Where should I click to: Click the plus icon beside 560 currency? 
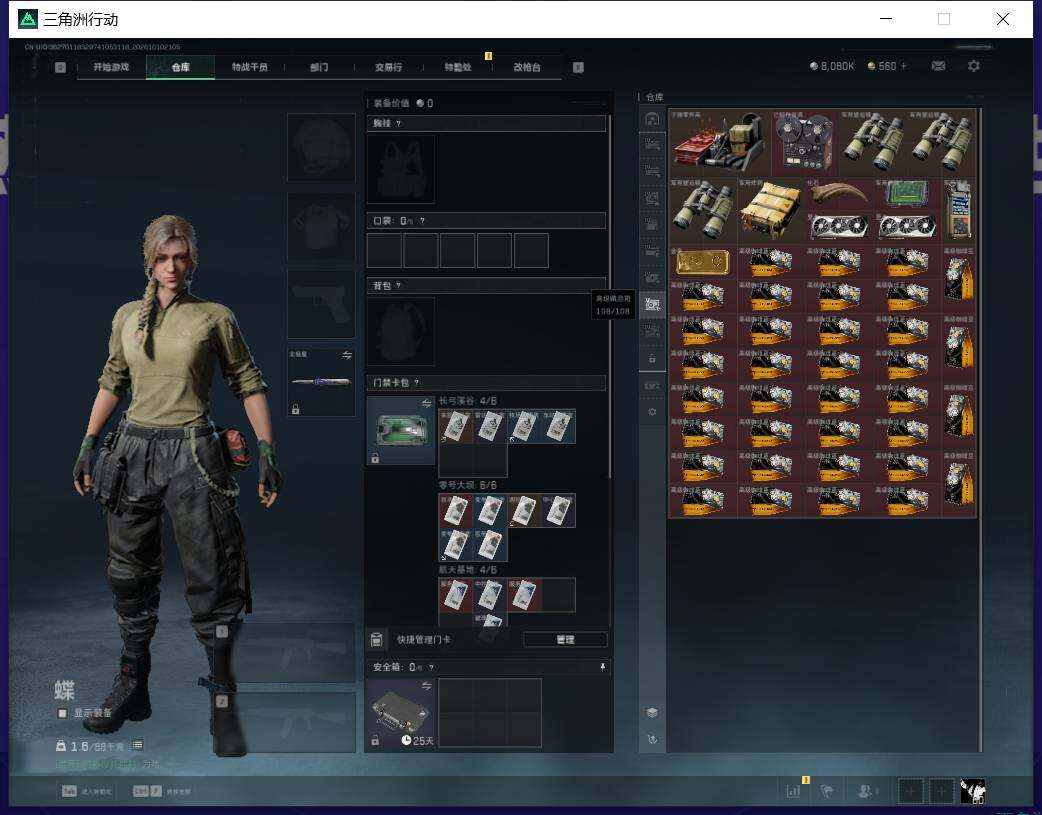(x=904, y=66)
